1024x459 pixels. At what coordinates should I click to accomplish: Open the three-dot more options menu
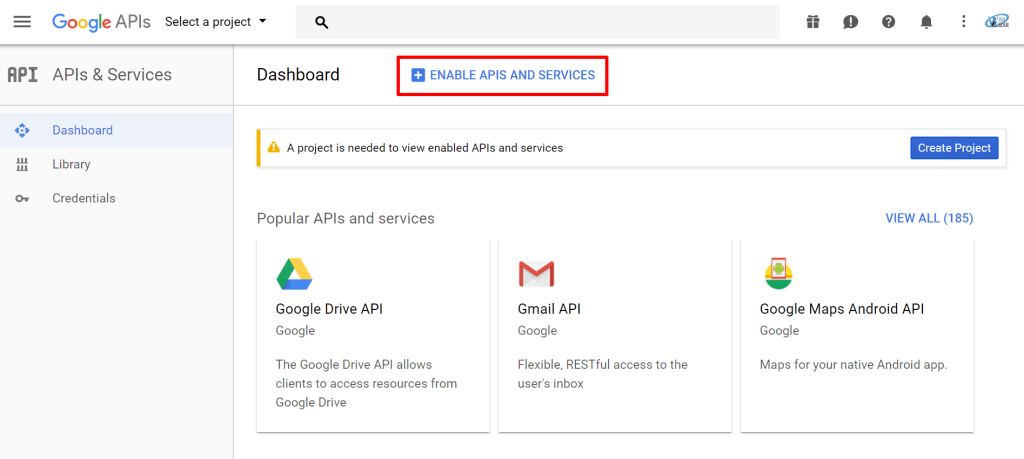[963, 22]
